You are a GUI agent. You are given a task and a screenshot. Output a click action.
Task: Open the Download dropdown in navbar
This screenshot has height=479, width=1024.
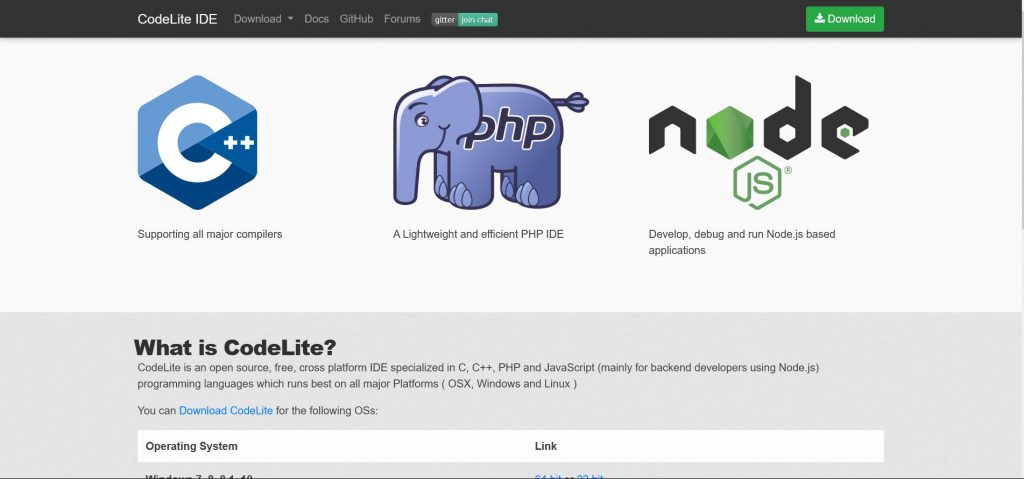(x=263, y=19)
